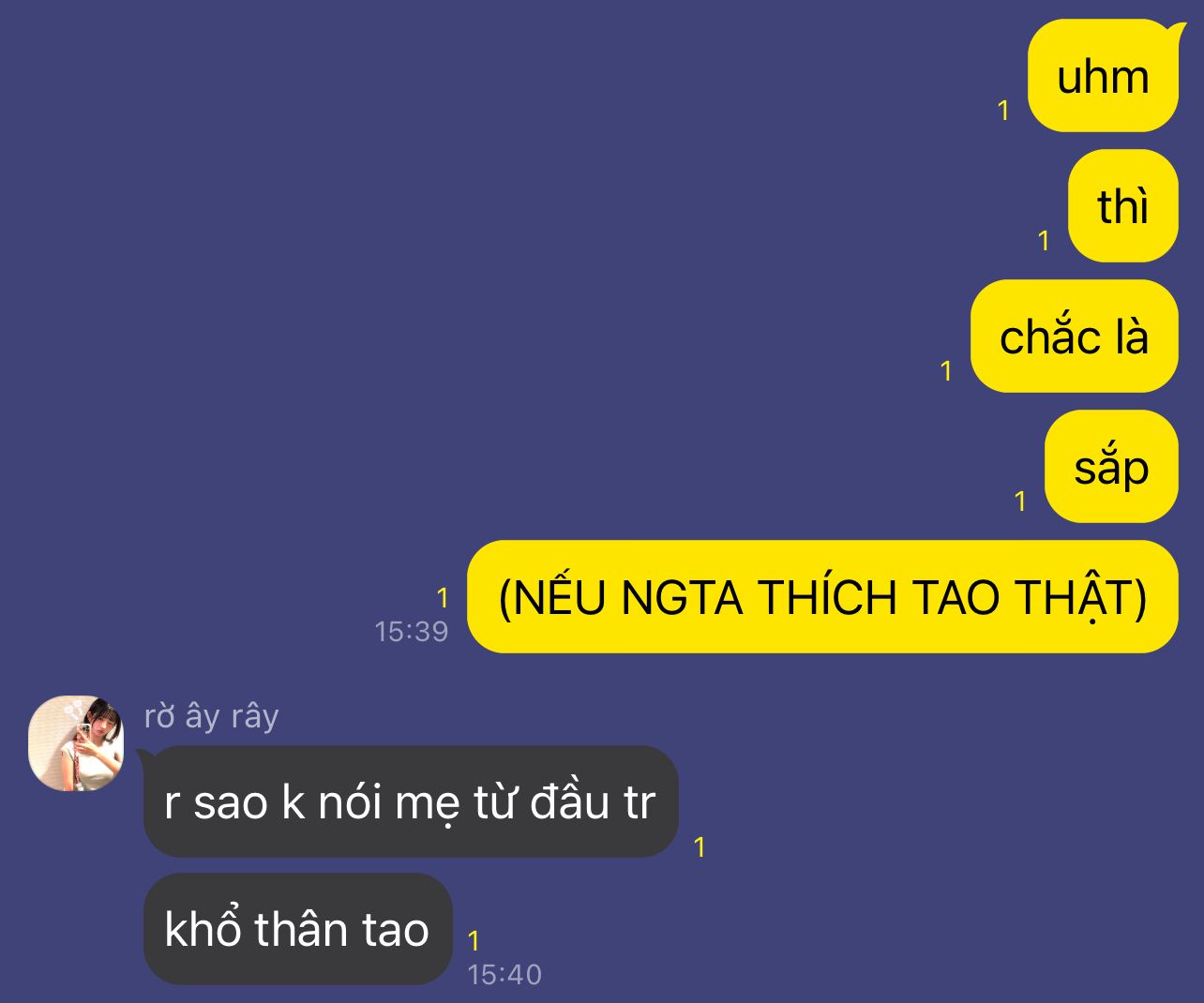This screenshot has width=1204, height=1003.
Task: Click read count beside 'chắc là' bubble
Action: [946, 371]
